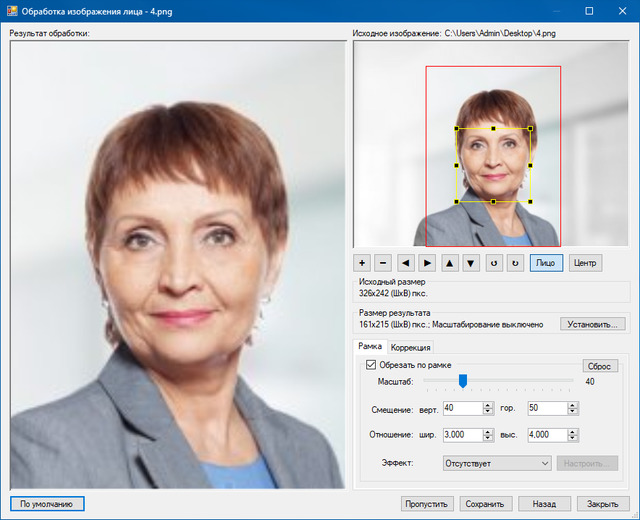Increase the выс. ratio value
Viewport: 640px width, 520px height.
coord(573,432)
